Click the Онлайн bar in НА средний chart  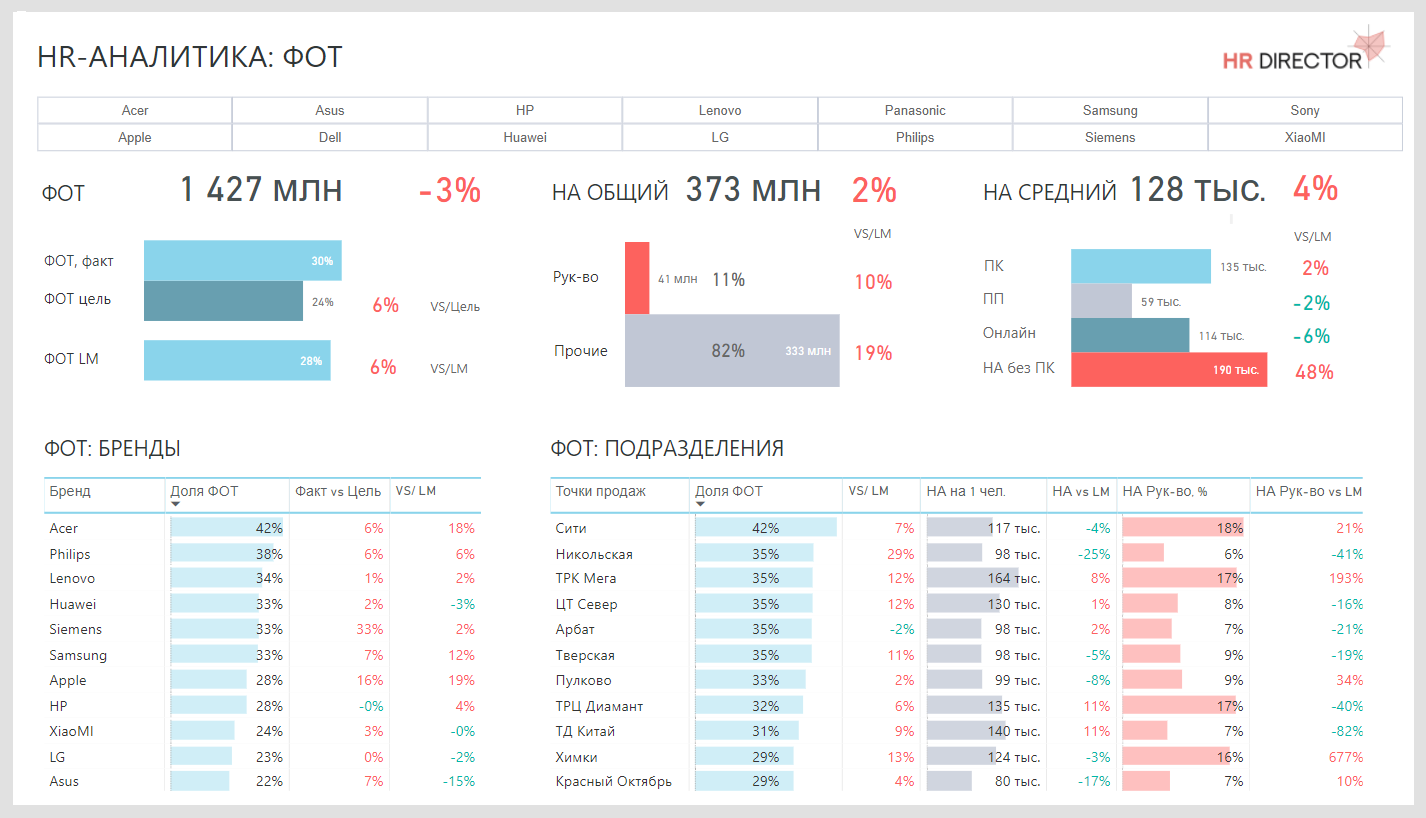pyautogui.click(x=1130, y=335)
